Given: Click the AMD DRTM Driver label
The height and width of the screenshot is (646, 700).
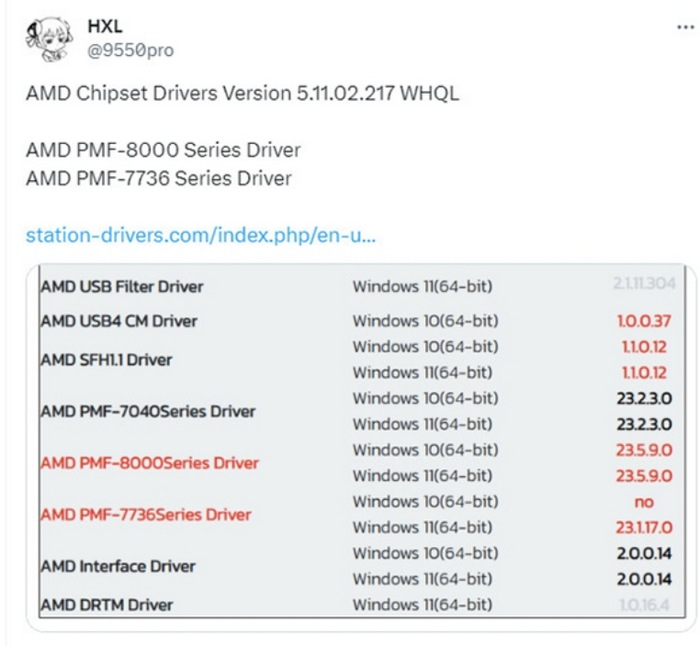Looking at the screenshot, I should [106, 605].
